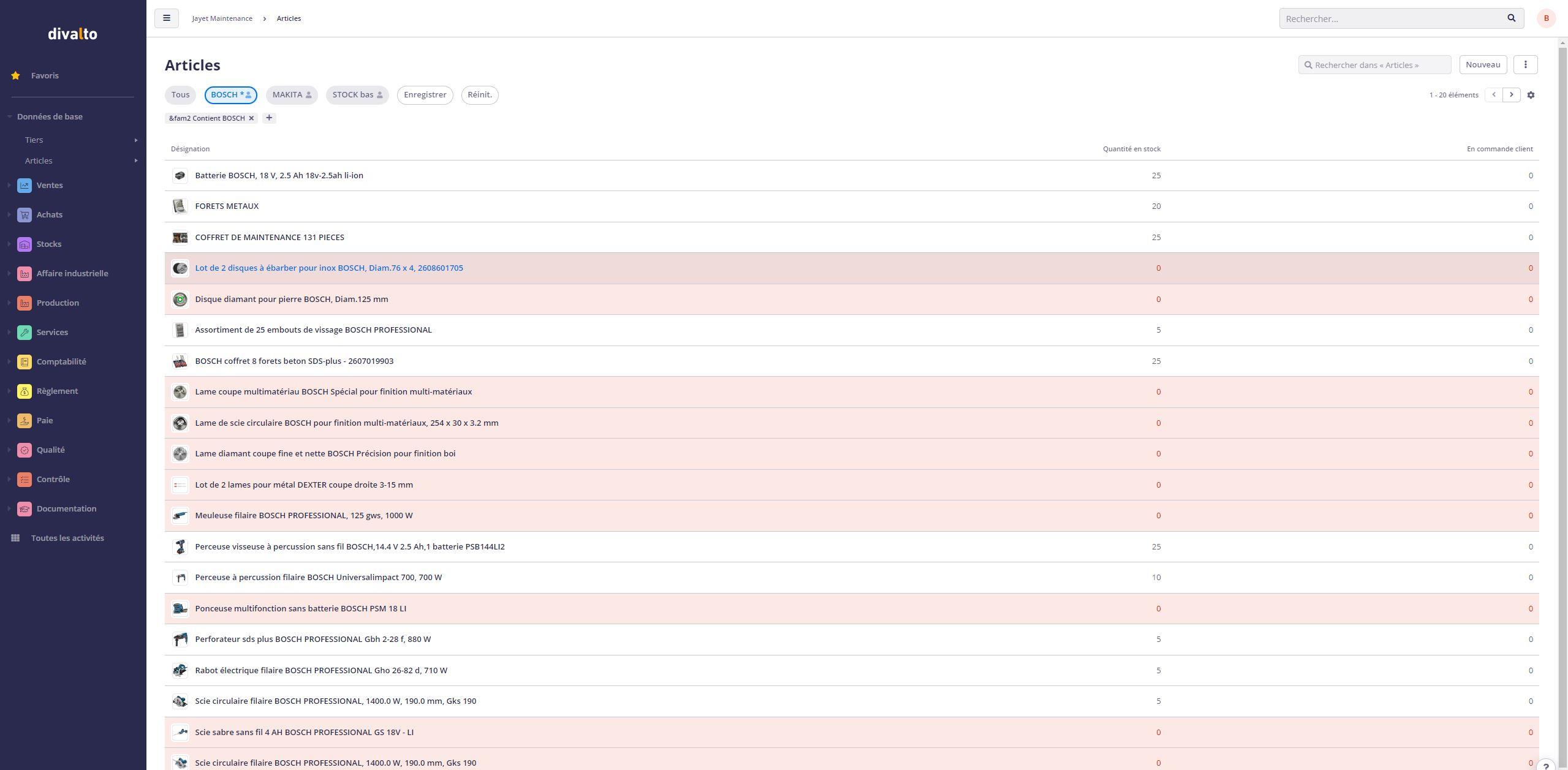Open Disque diamant pour pierre BOSCH row

point(852,300)
